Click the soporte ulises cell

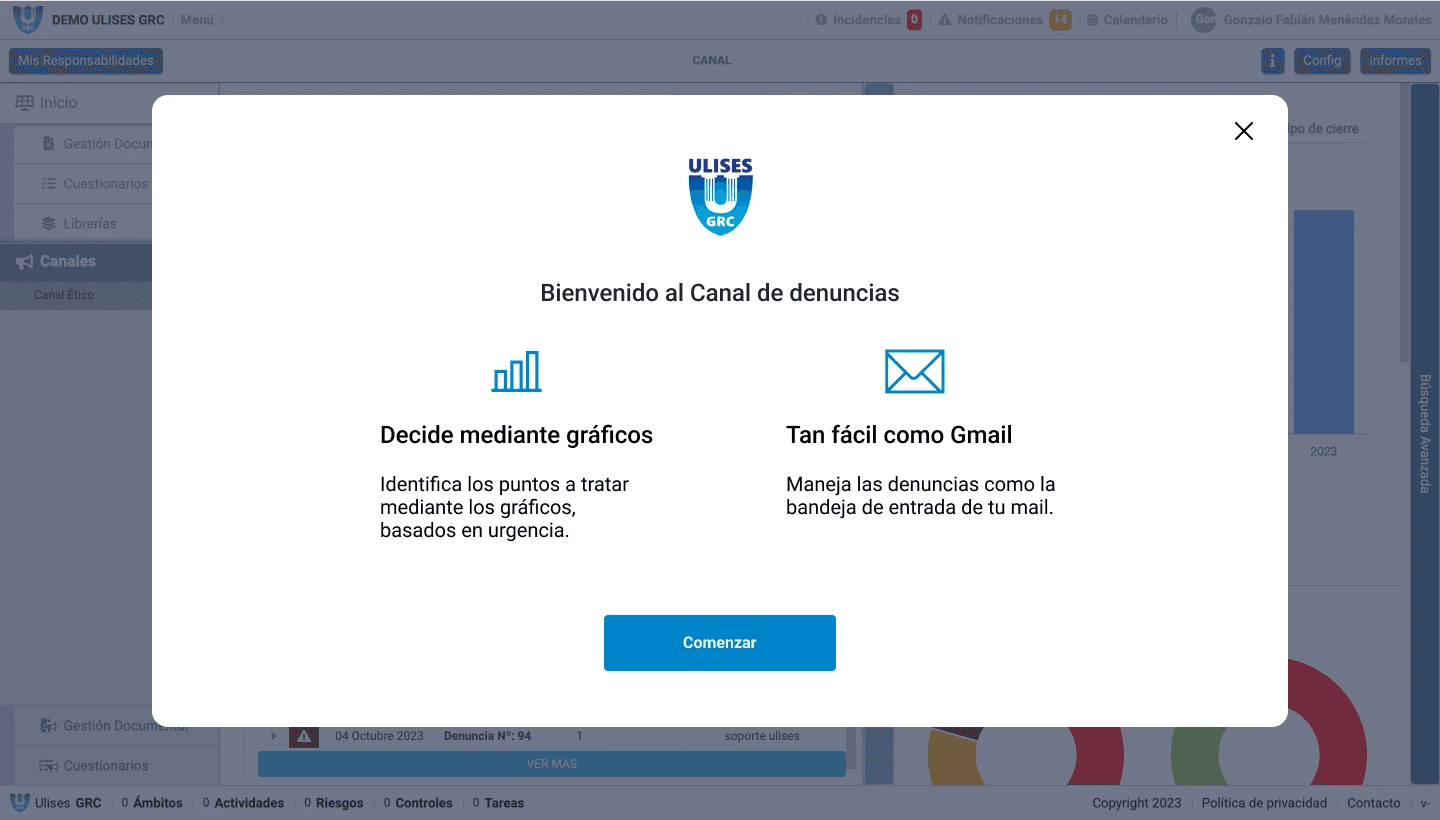(762, 736)
